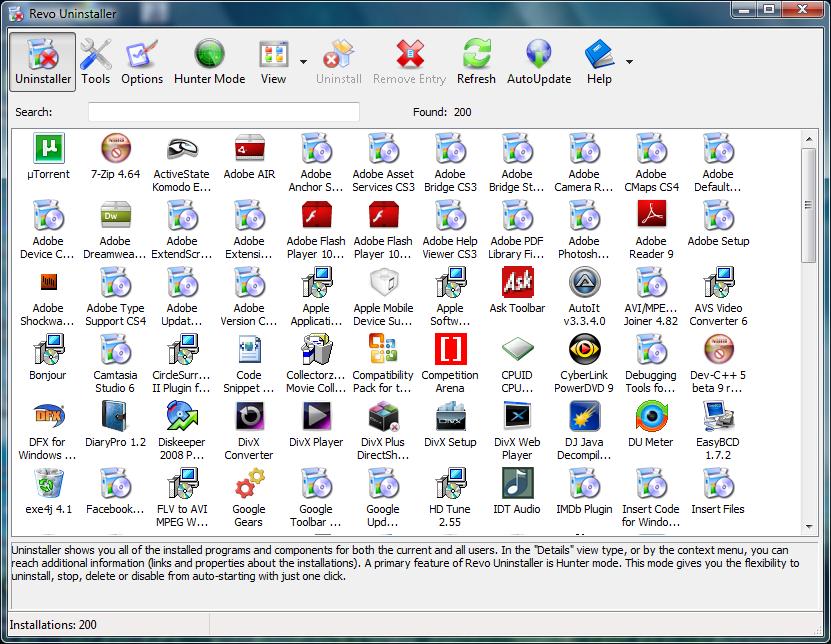Select the Ask Toolbar icon

pyautogui.click(x=517, y=283)
